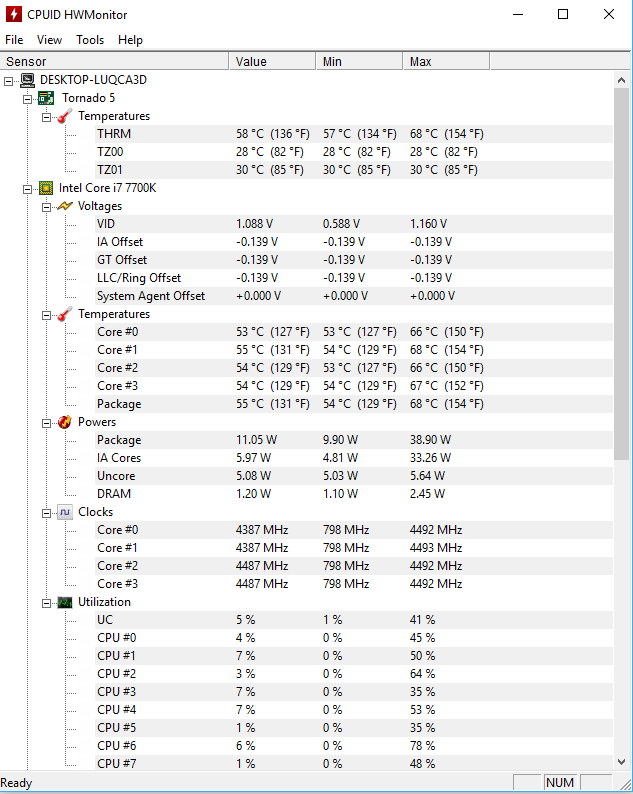Image resolution: width=633 pixels, height=794 pixels.
Task: Select the CPU #7 utilization row
Action: (x=354, y=764)
